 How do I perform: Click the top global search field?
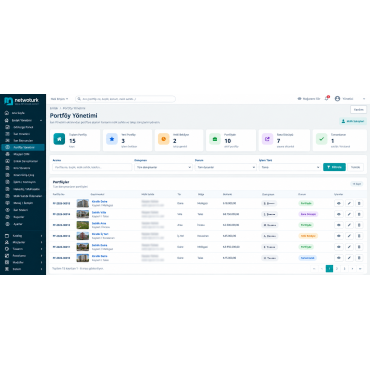pos(125,99)
